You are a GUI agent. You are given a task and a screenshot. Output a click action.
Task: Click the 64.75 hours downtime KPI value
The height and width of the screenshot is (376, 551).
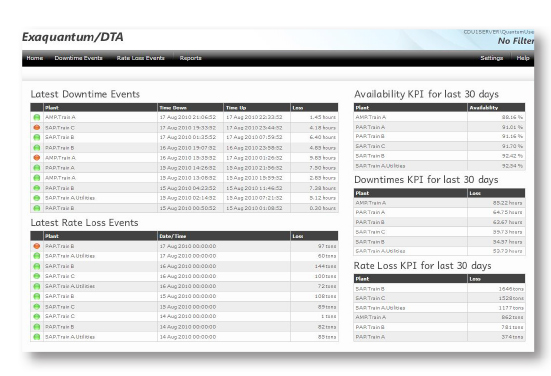click(507, 212)
